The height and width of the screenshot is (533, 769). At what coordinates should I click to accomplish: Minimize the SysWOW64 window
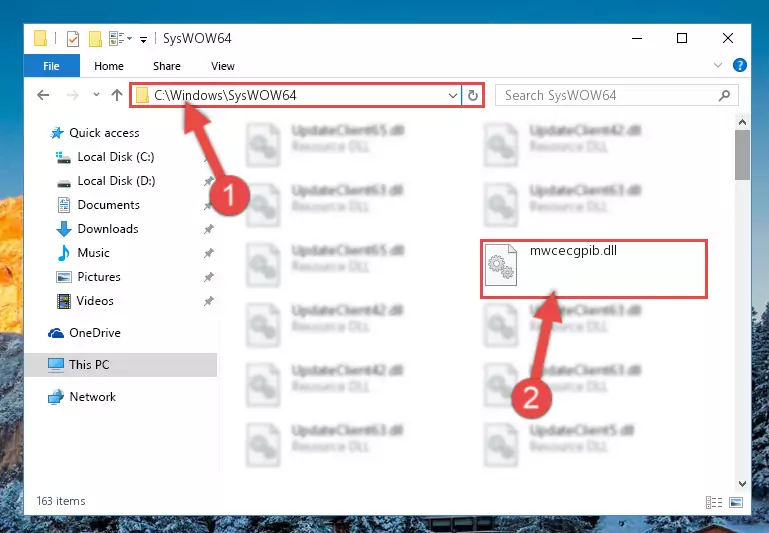pyautogui.click(x=637, y=38)
